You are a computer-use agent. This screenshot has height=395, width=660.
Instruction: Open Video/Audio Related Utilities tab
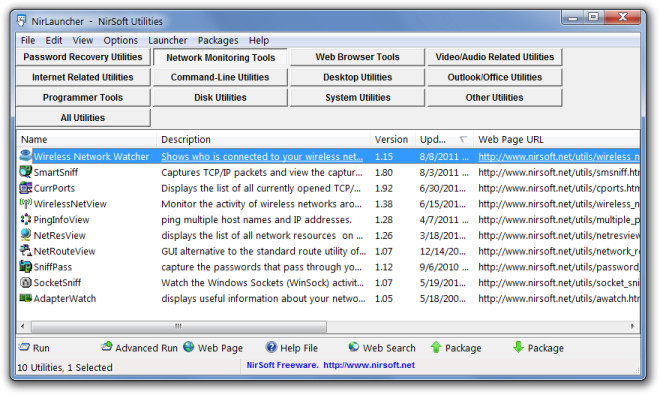click(x=495, y=57)
